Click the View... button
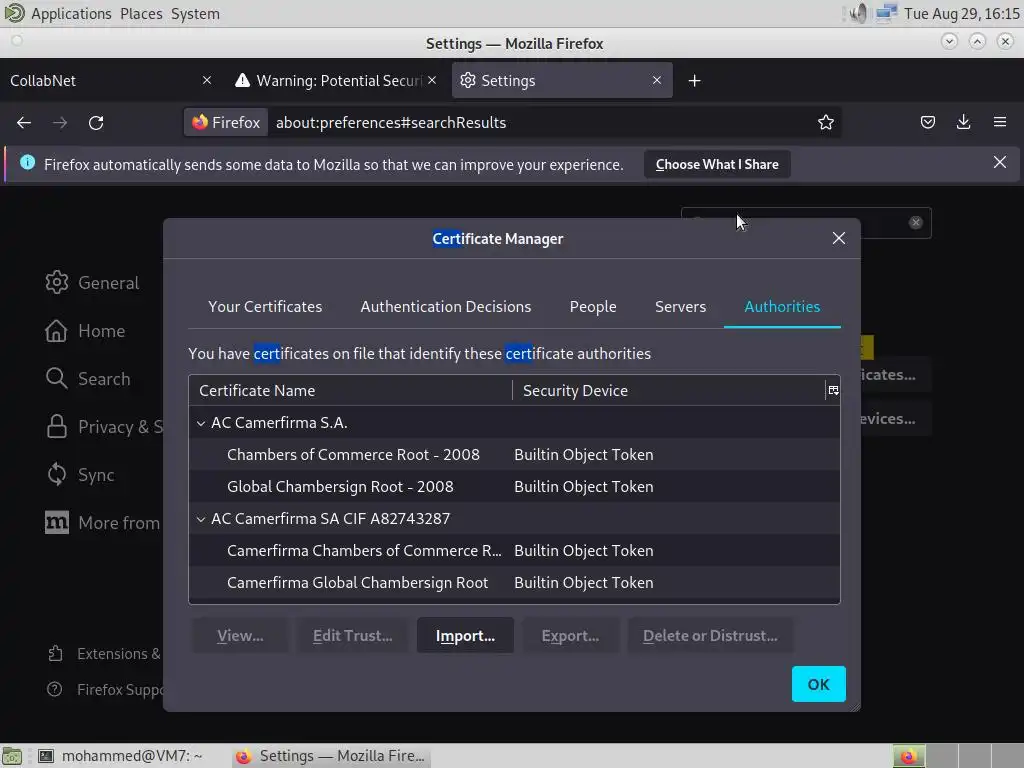The width and height of the screenshot is (1024, 768). click(x=240, y=636)
